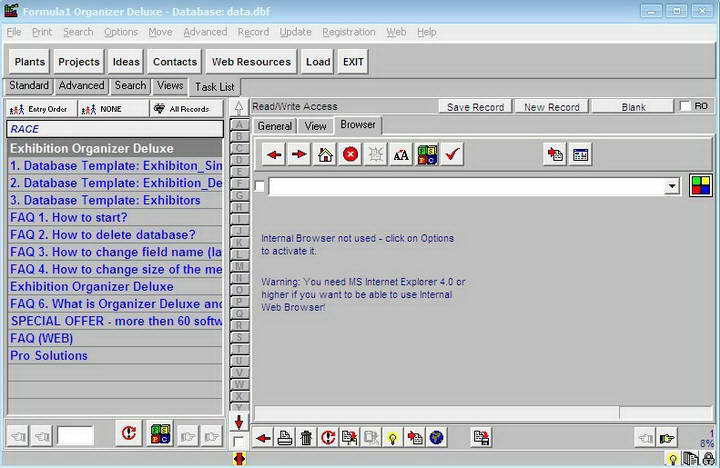Click the RACE field header box
Screen dimensions: 720x468
115,129
